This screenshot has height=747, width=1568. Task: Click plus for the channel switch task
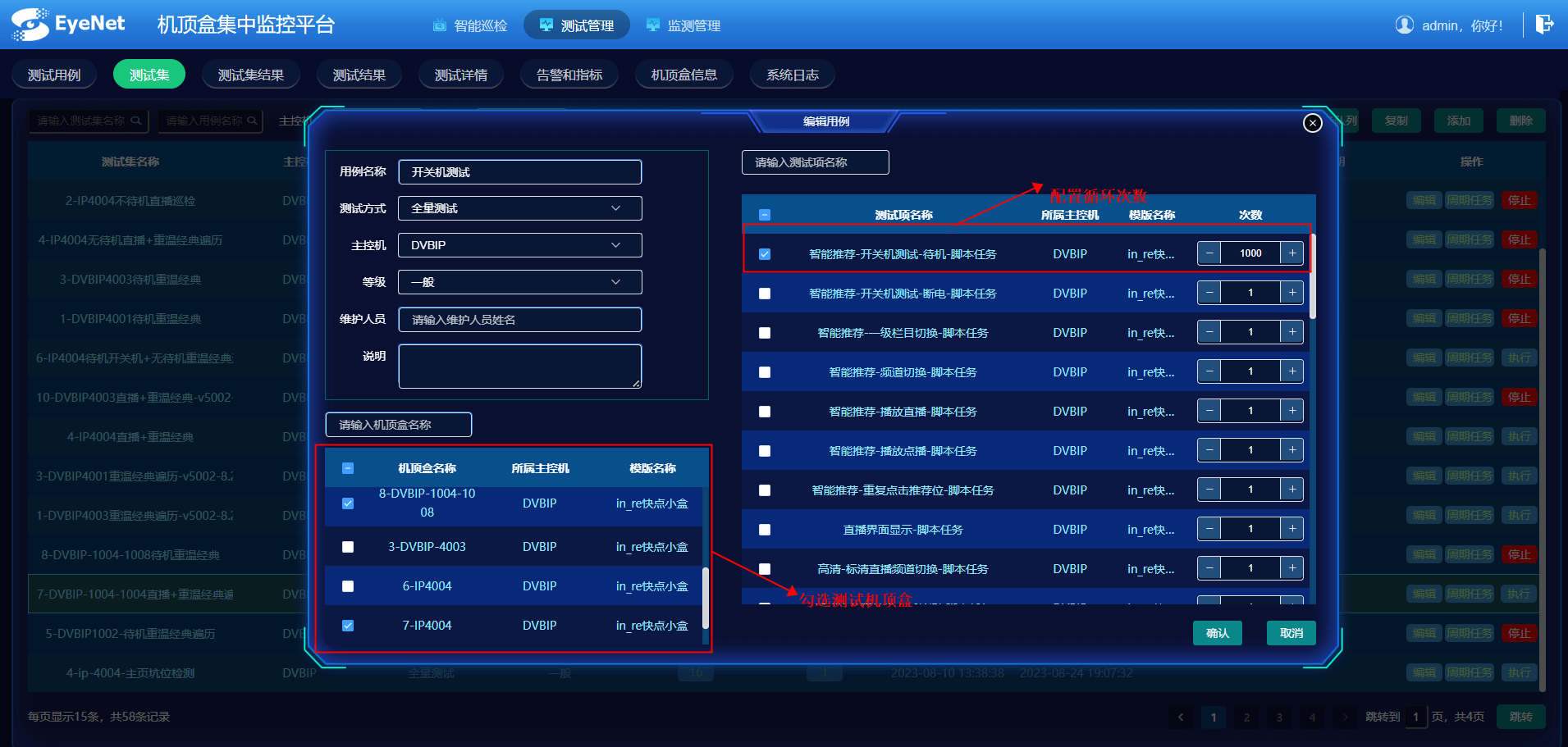pyautogui.click(x=1292, y=371)
